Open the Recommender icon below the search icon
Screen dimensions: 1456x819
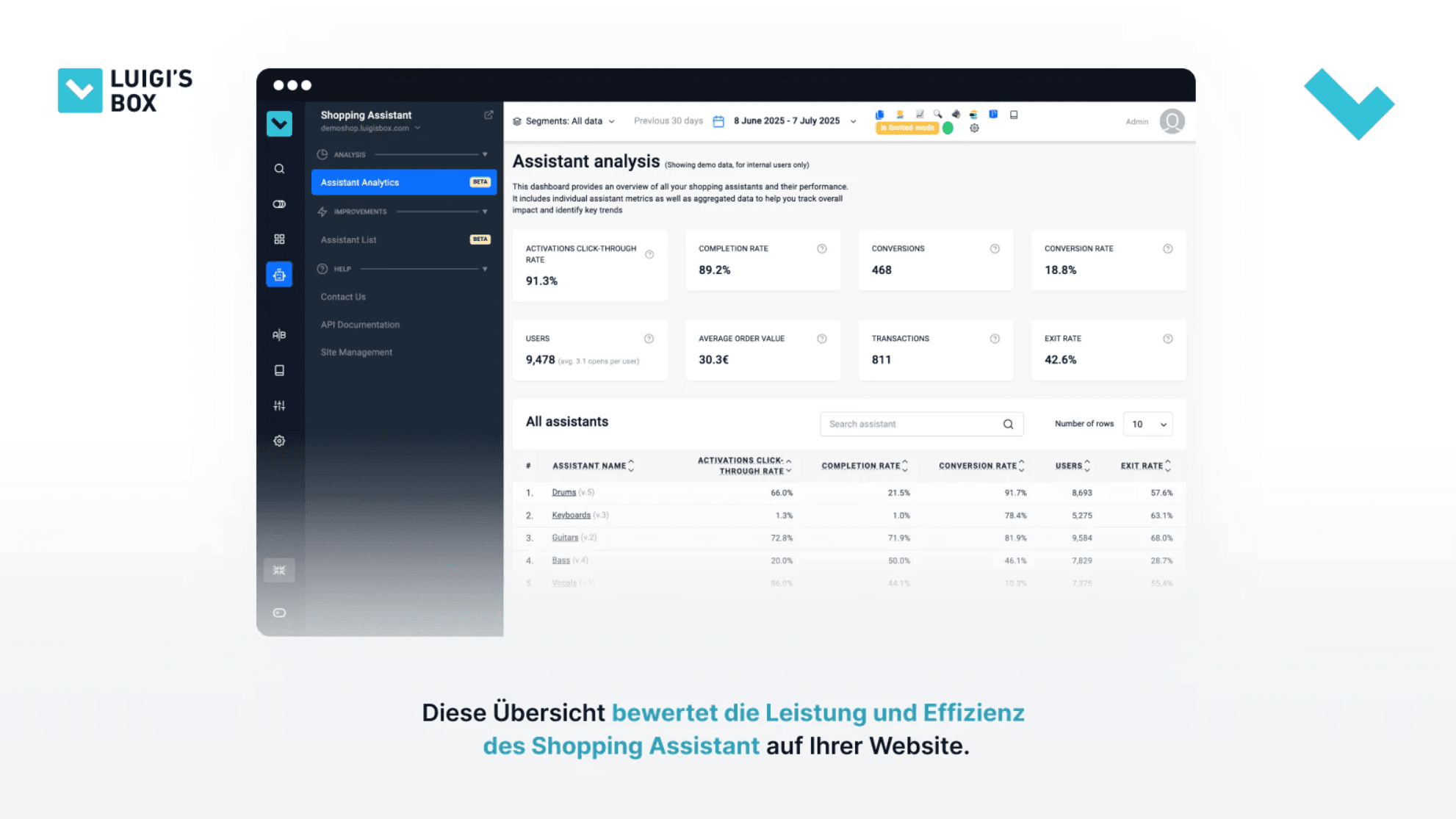(x=279, y=204)
